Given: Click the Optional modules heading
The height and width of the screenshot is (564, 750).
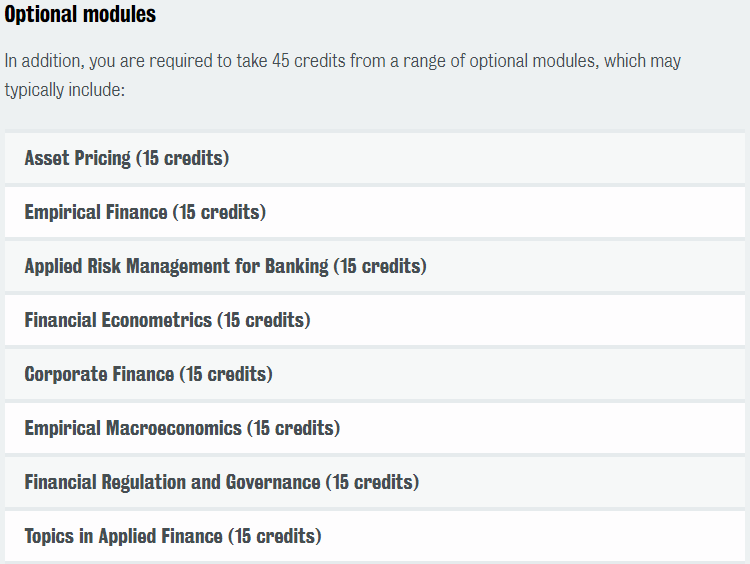Looking at the screenshot, I should 80,14.
